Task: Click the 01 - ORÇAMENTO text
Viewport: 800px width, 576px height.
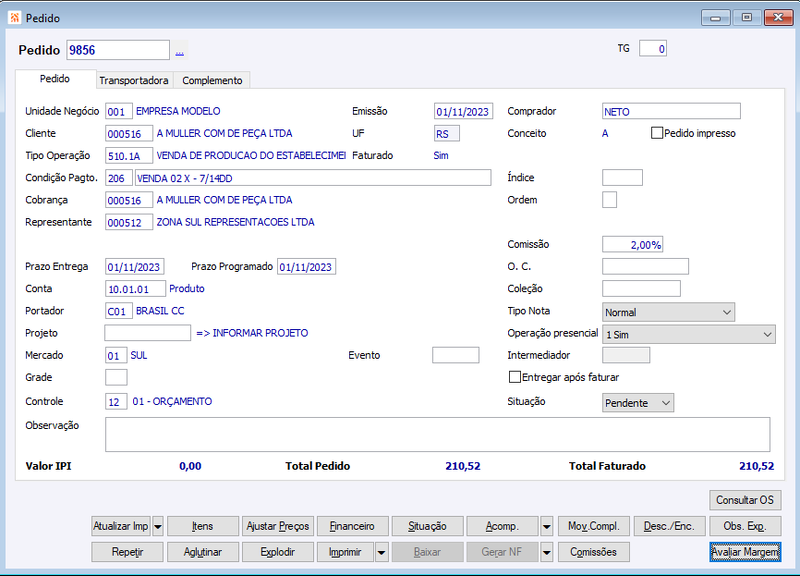Action: click(x=172, y=402)
